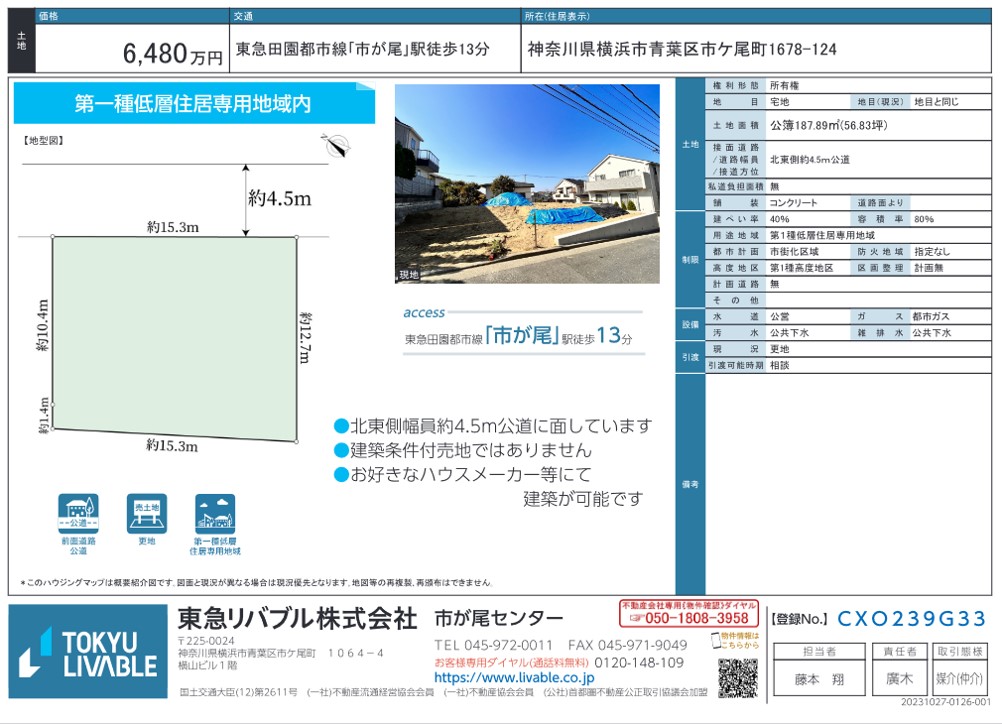Click the 設備 section label
The width and height of the screenshot is (1002, 724).
690,324
